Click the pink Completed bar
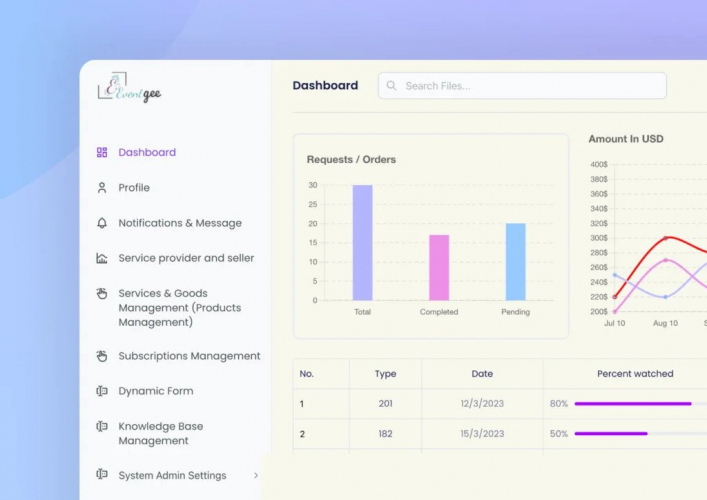This screenshot has height=500, width=707. (x=439, y=267)
